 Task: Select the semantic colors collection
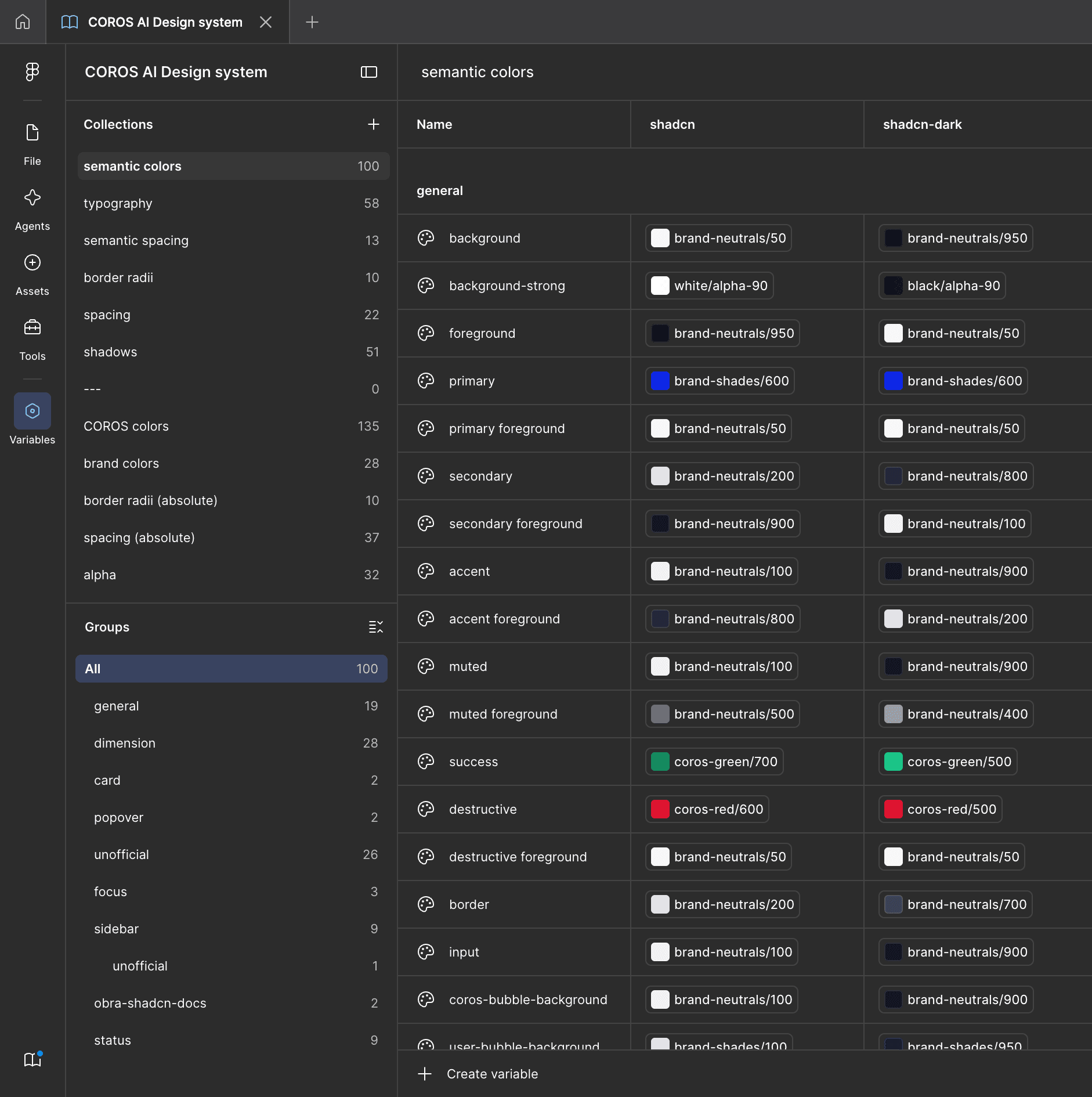click(233, 166)
